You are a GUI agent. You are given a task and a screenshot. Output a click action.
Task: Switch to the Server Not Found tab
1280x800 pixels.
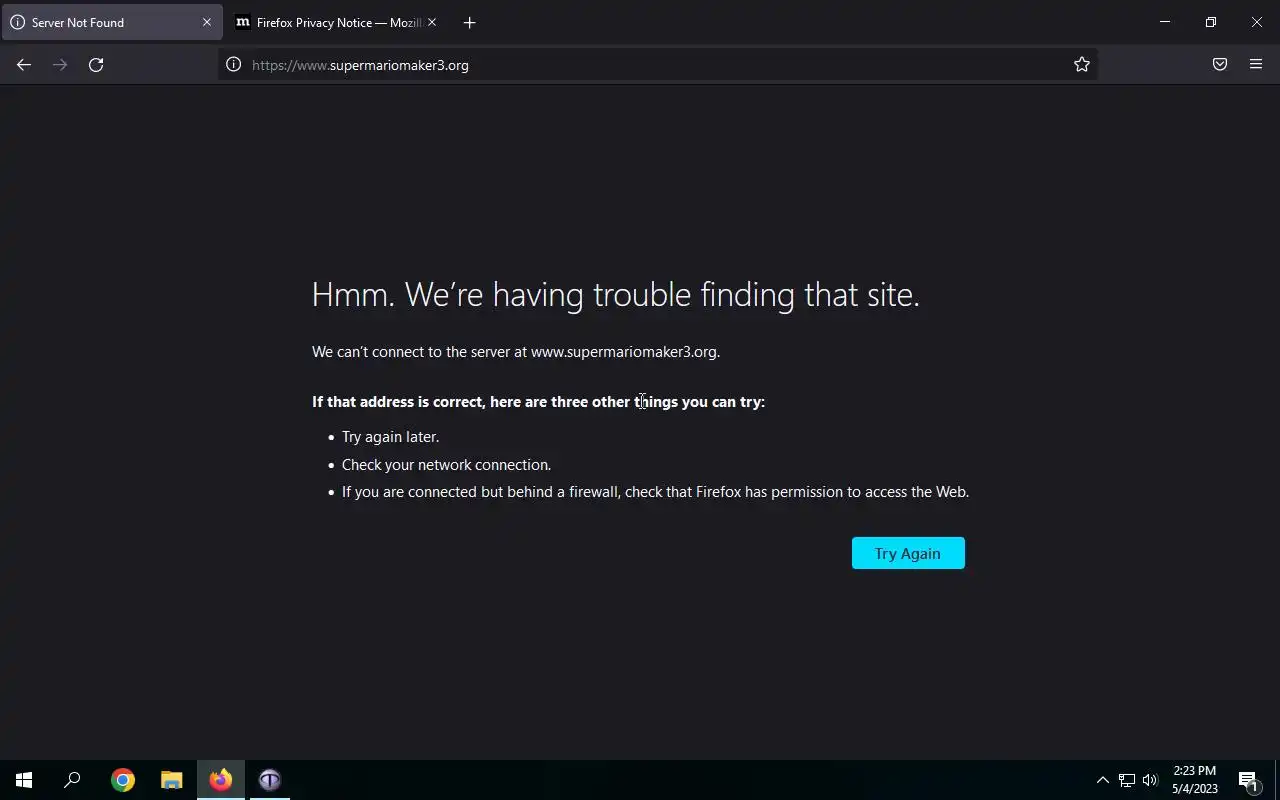tap(112, 22)
